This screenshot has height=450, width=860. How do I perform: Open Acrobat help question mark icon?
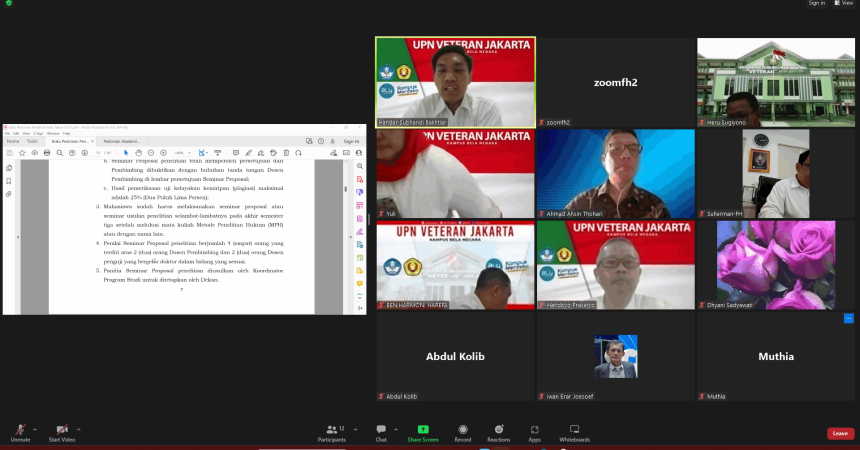(321, 141)
